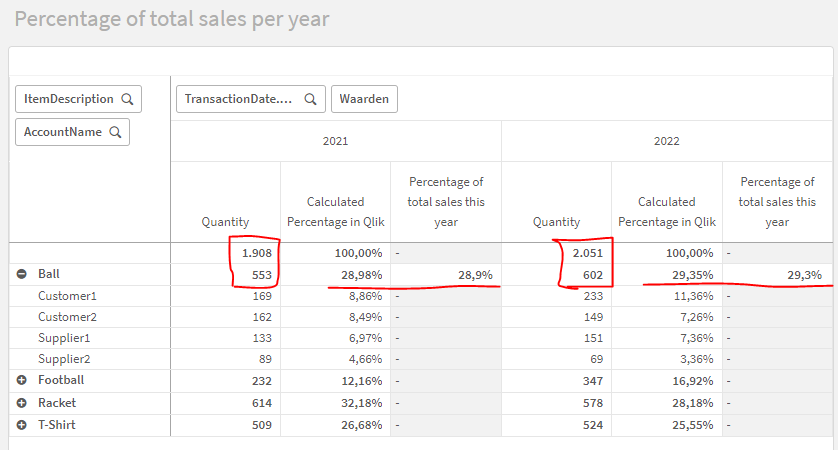Click the Ball 2021 quantity cell 553
This screenshot has height=450, width=838.
tap(259, 274)
